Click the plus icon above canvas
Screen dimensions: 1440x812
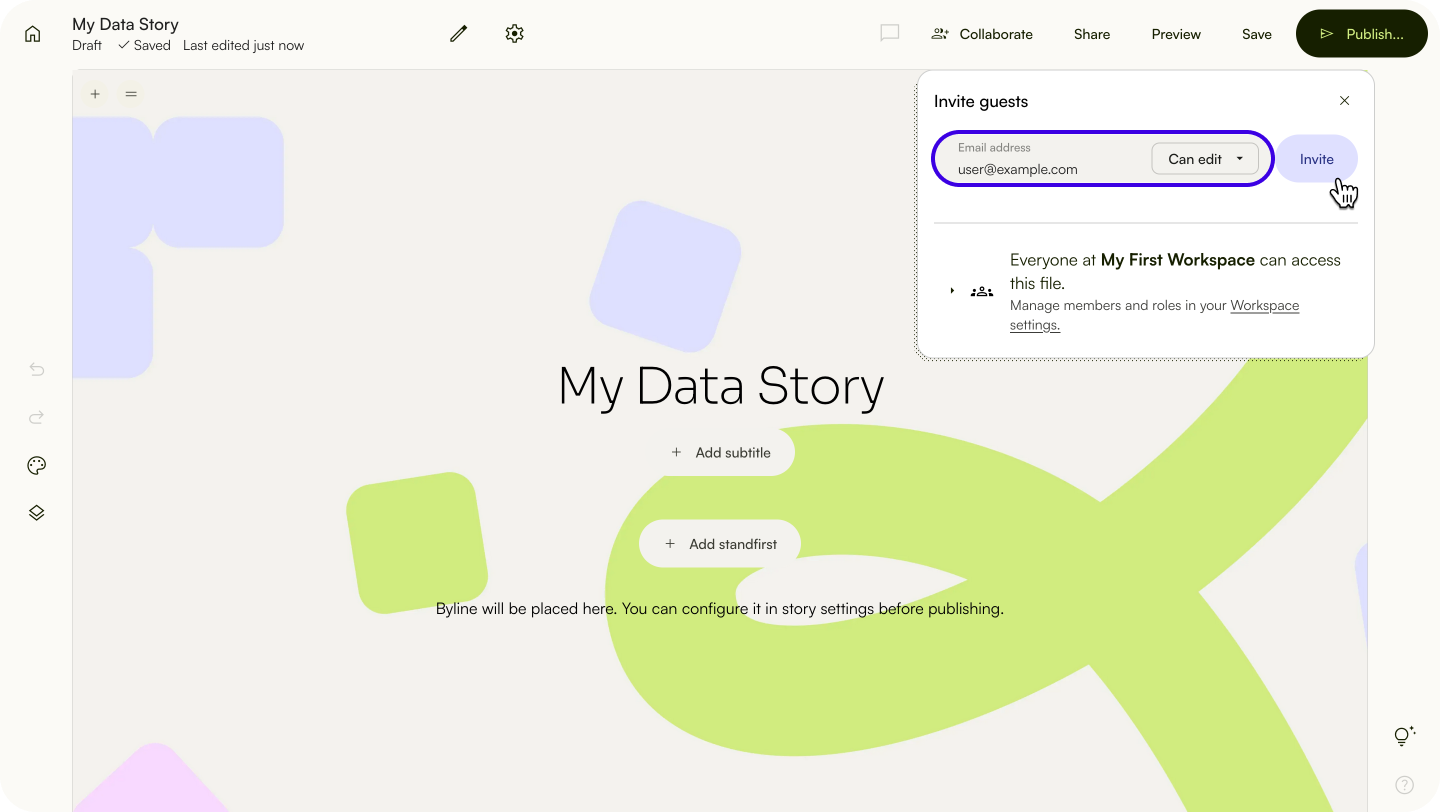95,94
